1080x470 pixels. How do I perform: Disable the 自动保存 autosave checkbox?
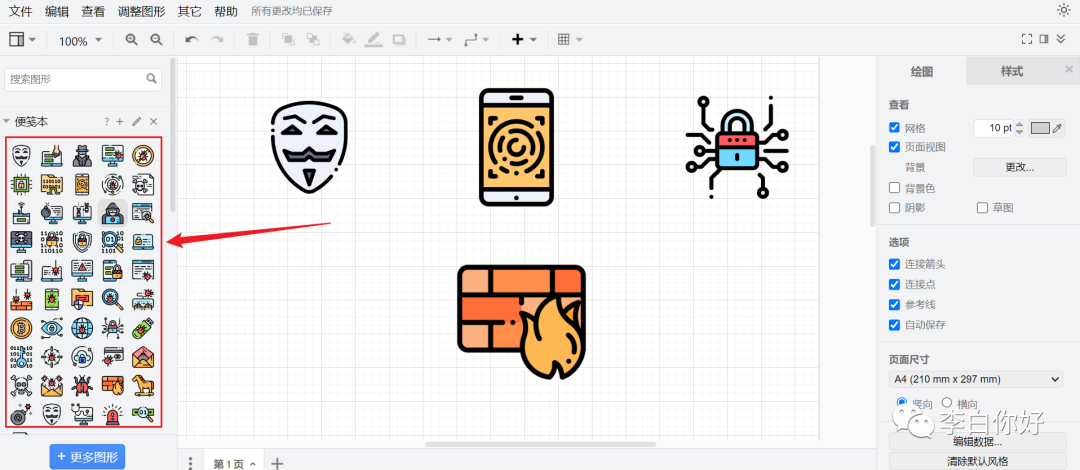[x=895, y=325]
